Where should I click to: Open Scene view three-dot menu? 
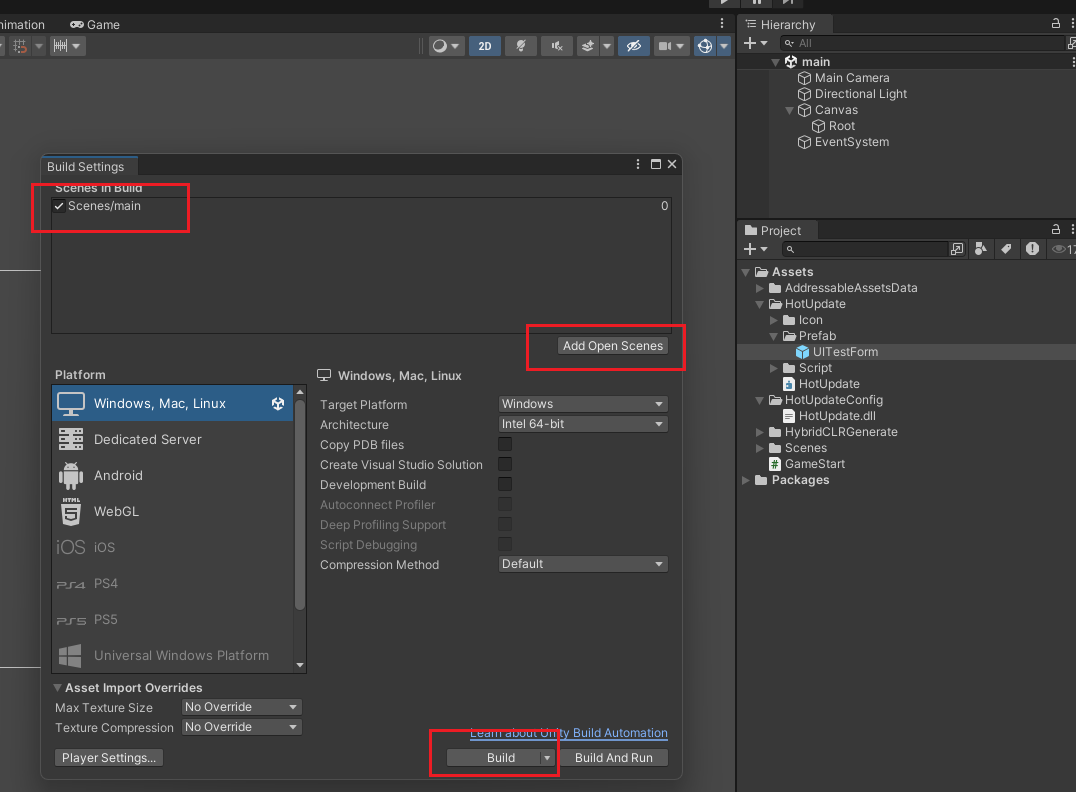point(722,23)
